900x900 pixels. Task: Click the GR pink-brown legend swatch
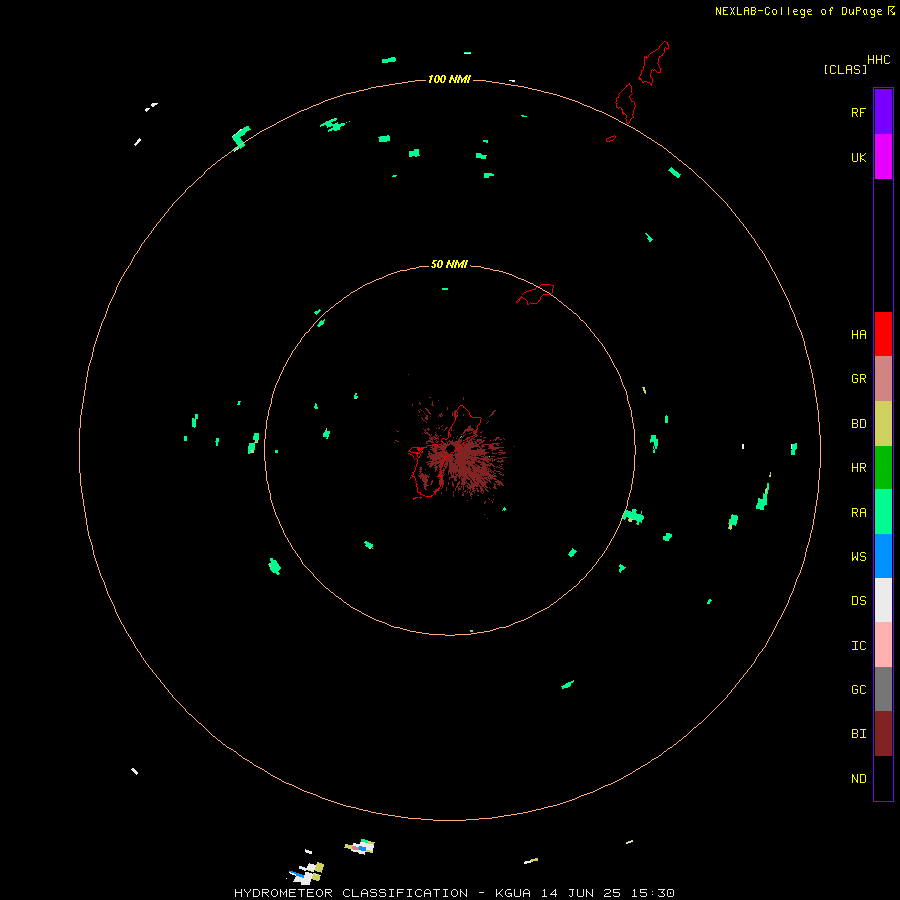click(x=883, y=379)
